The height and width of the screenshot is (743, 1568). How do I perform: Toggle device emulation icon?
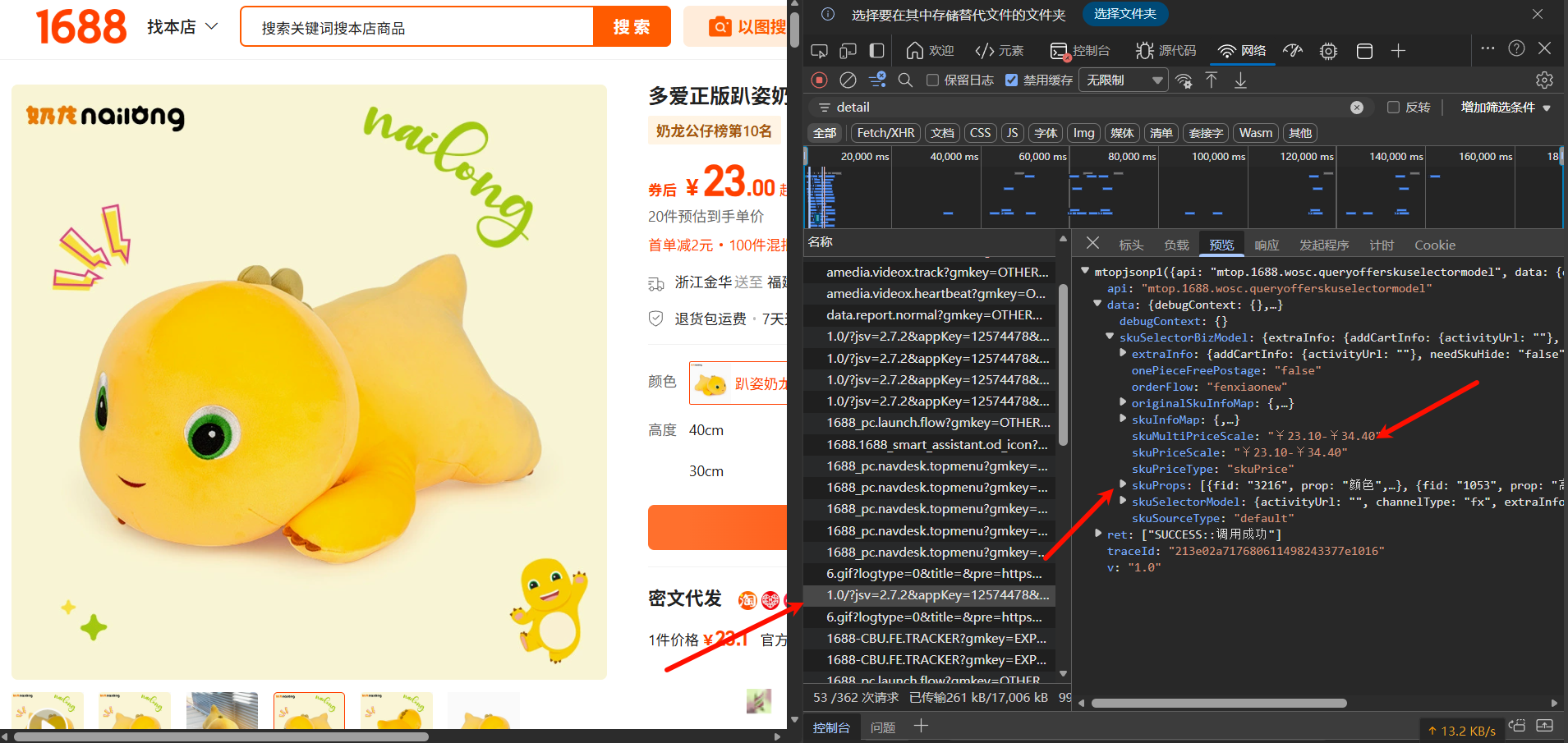848,51
